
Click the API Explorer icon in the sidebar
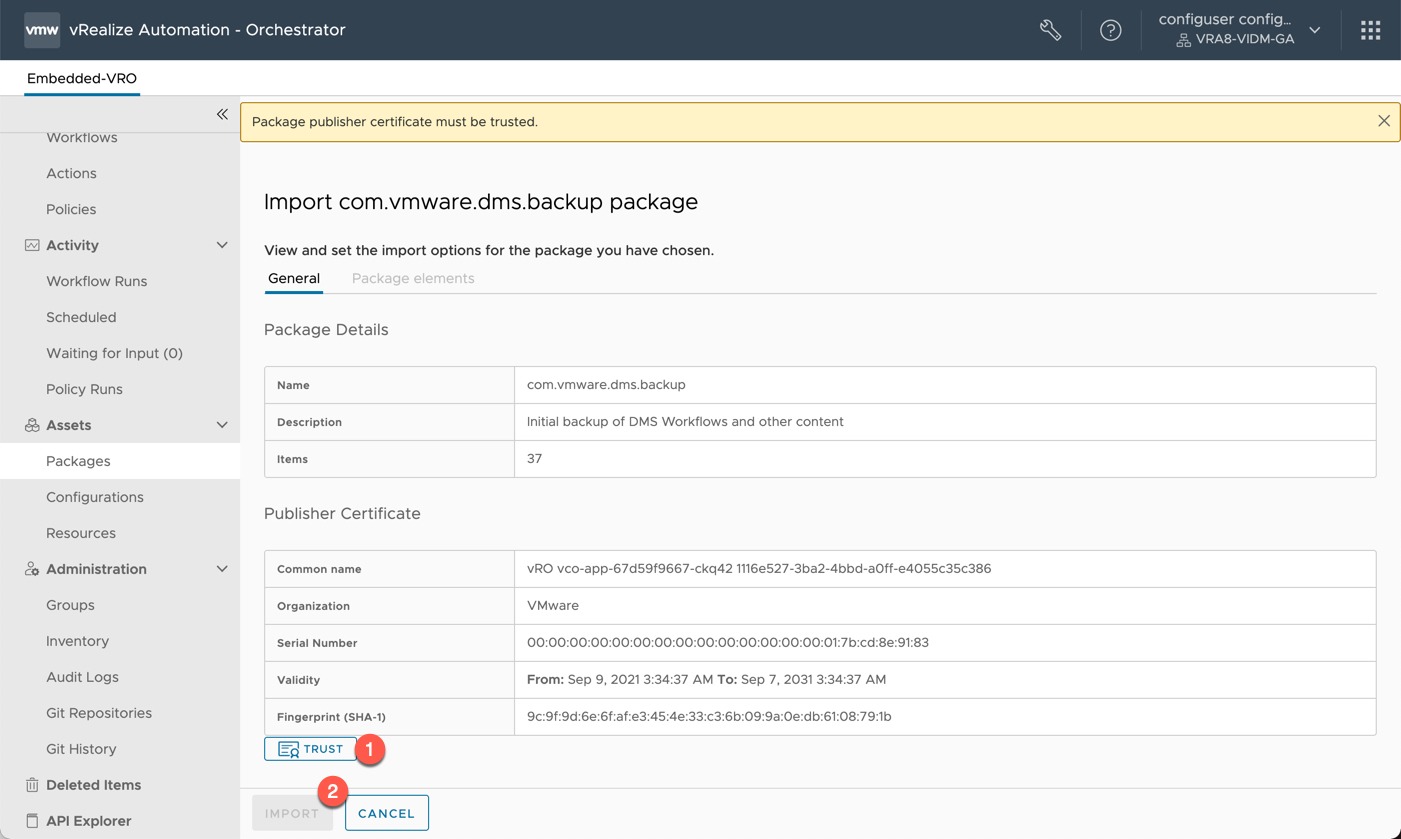(x=32, y=821)
